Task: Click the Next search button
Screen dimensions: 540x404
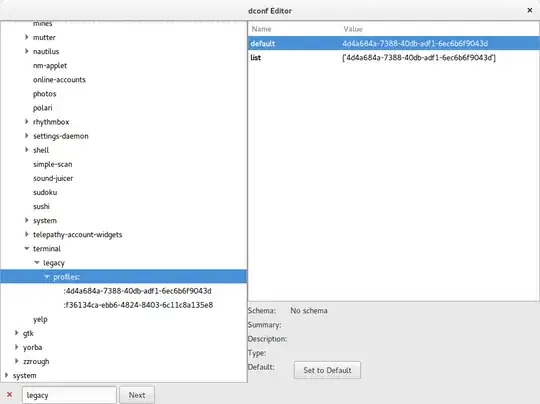Action: [137, 395]
